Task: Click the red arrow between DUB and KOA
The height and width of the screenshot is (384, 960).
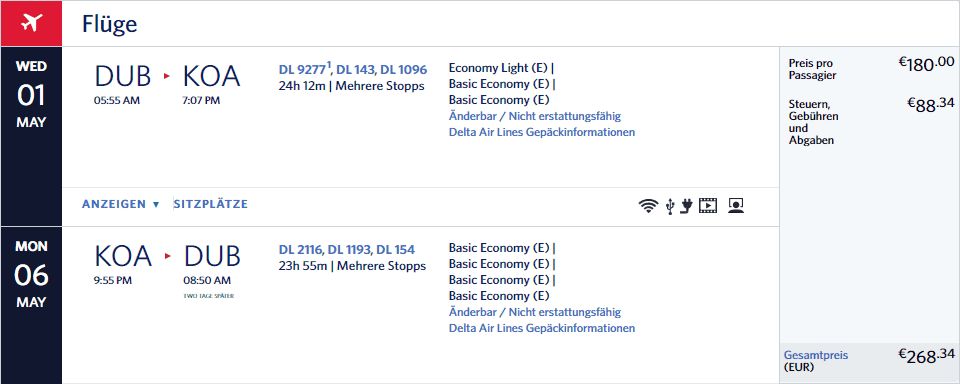Action: (x=167, y=76)
